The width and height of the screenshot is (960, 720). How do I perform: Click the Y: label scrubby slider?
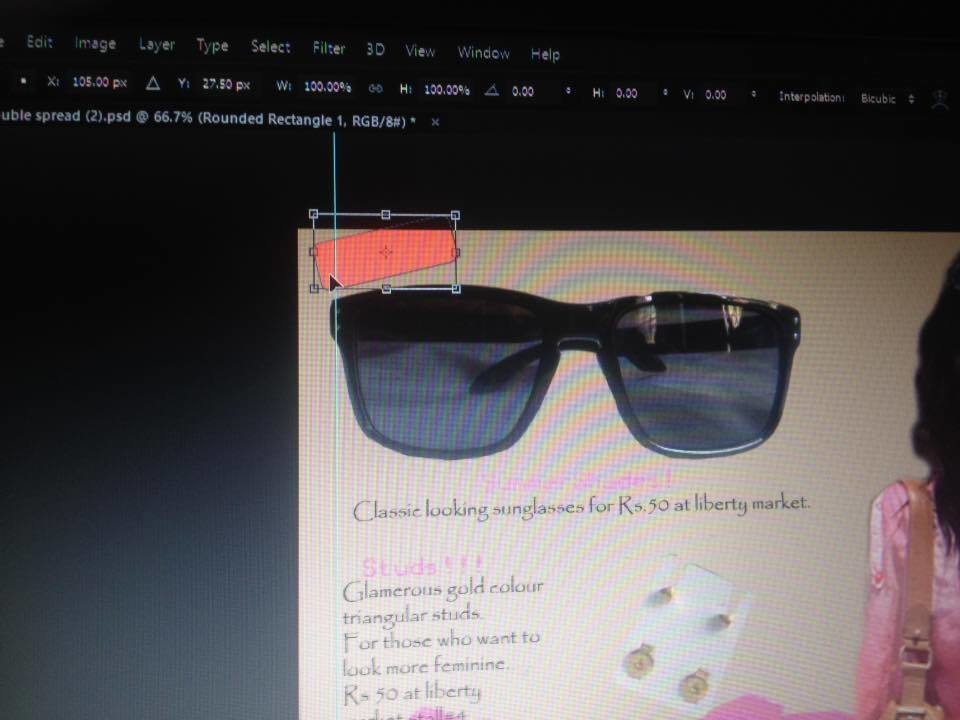[x=183, y=84]
